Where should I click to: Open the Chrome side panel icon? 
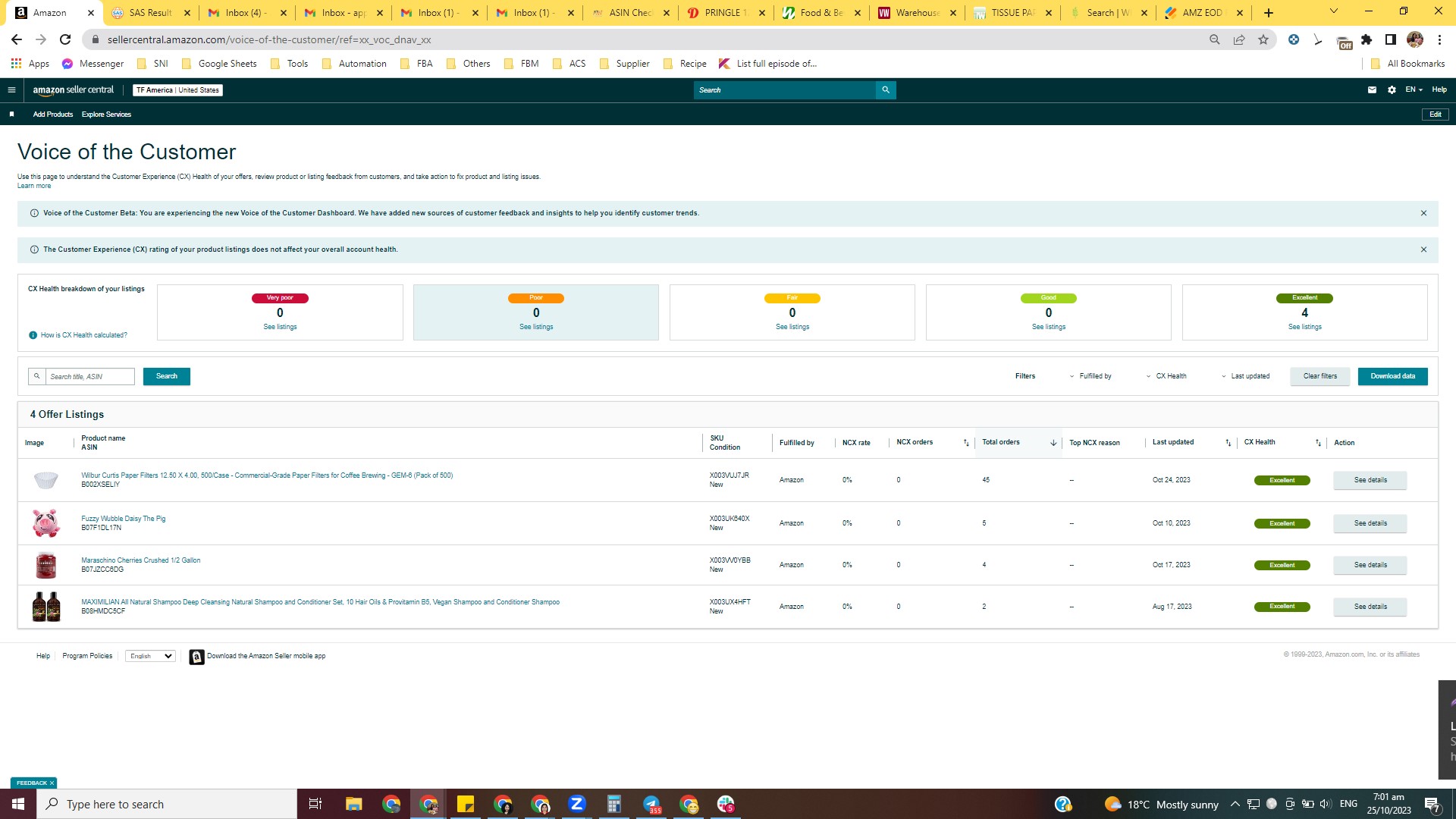[x=1391, y=39]
